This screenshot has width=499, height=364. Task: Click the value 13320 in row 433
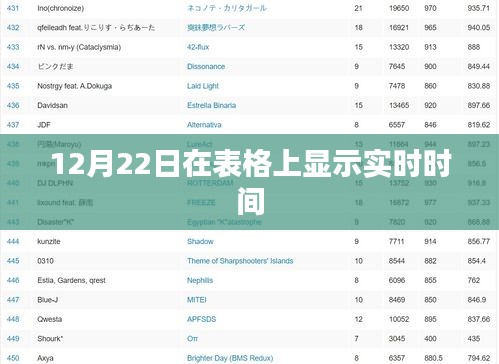click(x=399, y=47)
